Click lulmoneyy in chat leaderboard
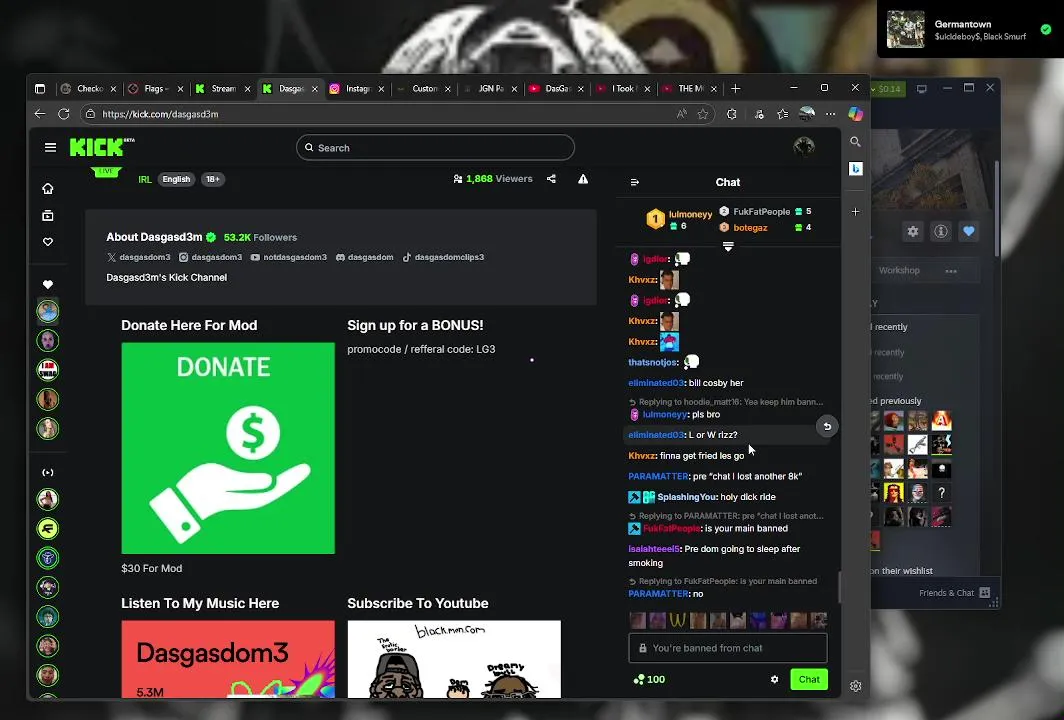The height and width of the screenshot is (720, 1064). pyautogui.click(x=690, y=214)
